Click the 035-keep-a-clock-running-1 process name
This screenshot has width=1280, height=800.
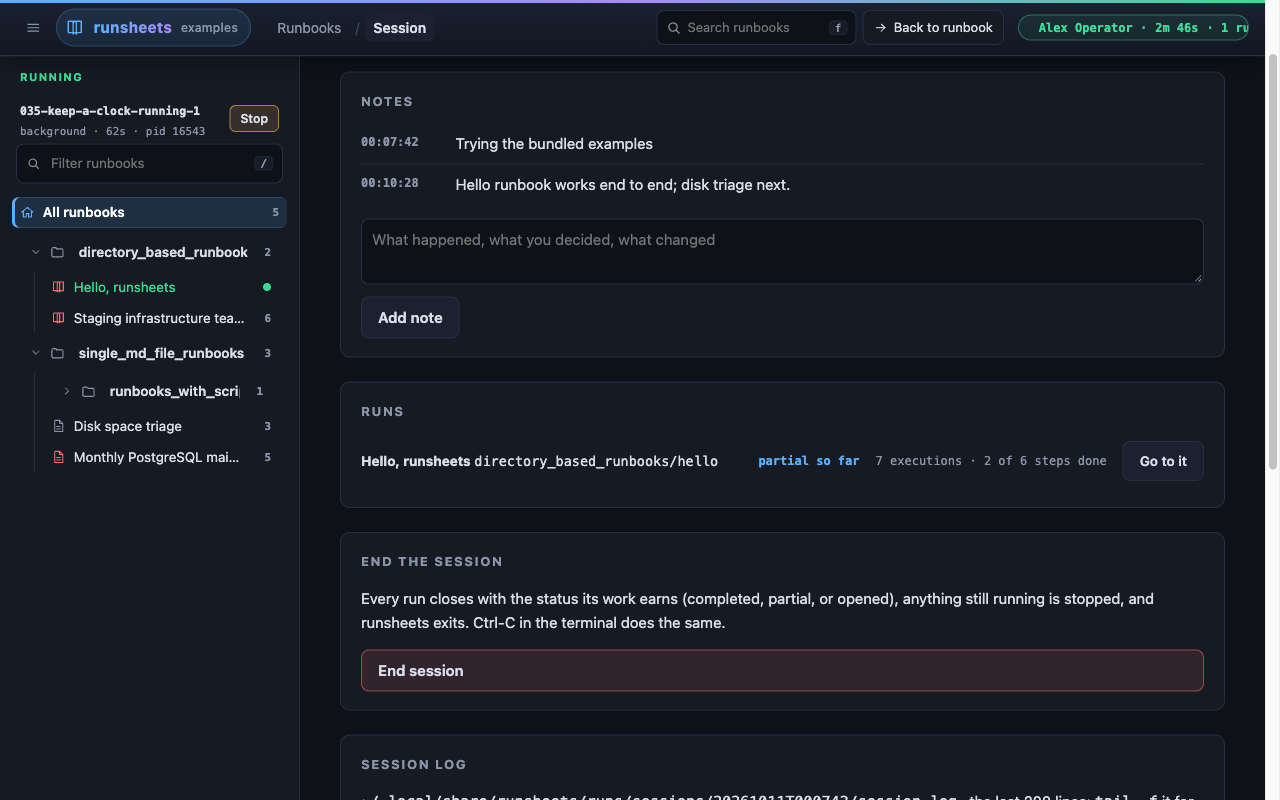click(110, 111)
